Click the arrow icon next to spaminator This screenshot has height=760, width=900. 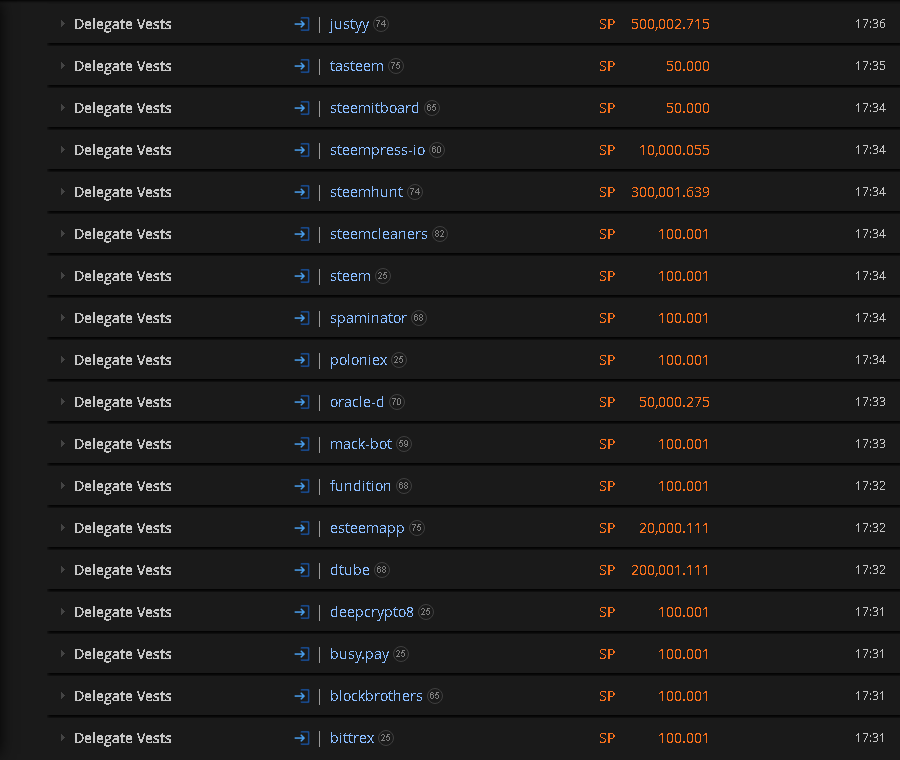click(x=302, y=318)
